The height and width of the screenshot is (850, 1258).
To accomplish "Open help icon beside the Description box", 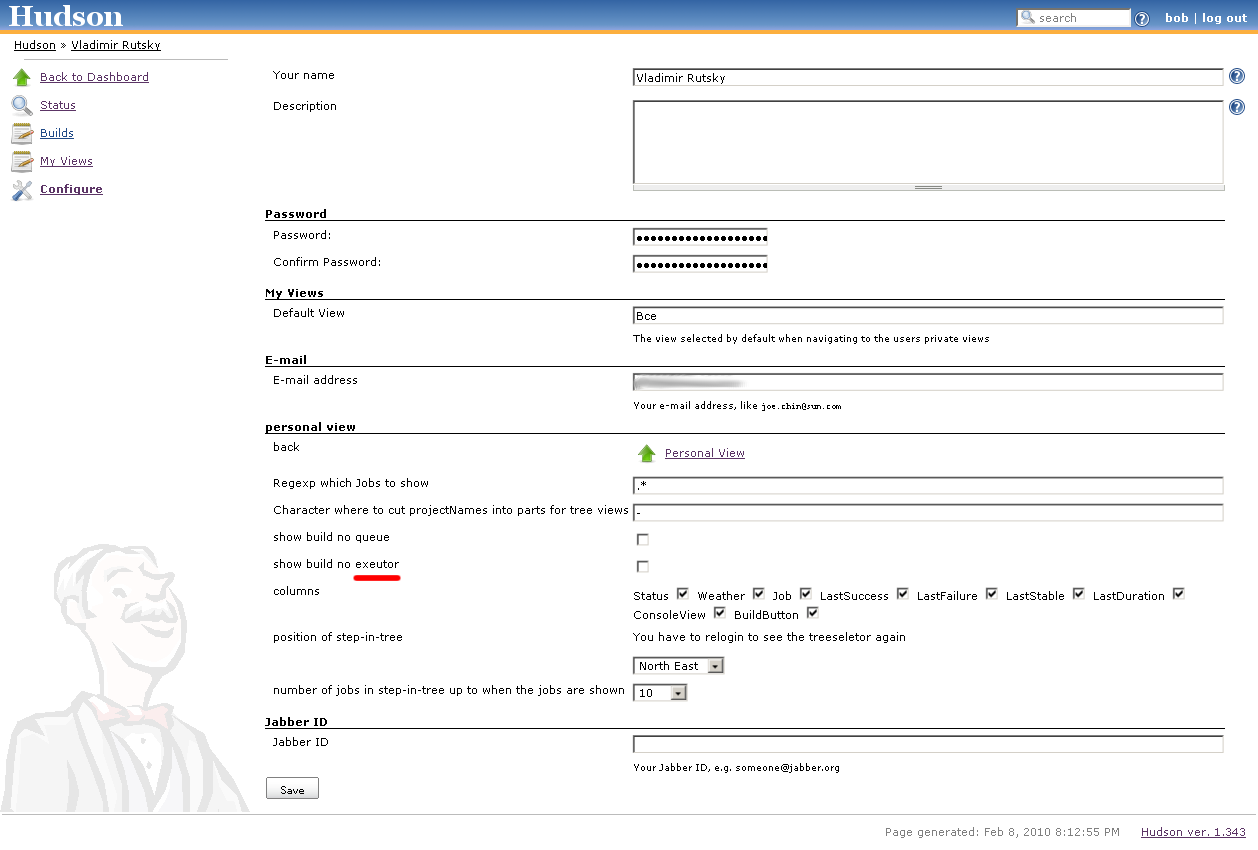I will tap(1237, 107).
